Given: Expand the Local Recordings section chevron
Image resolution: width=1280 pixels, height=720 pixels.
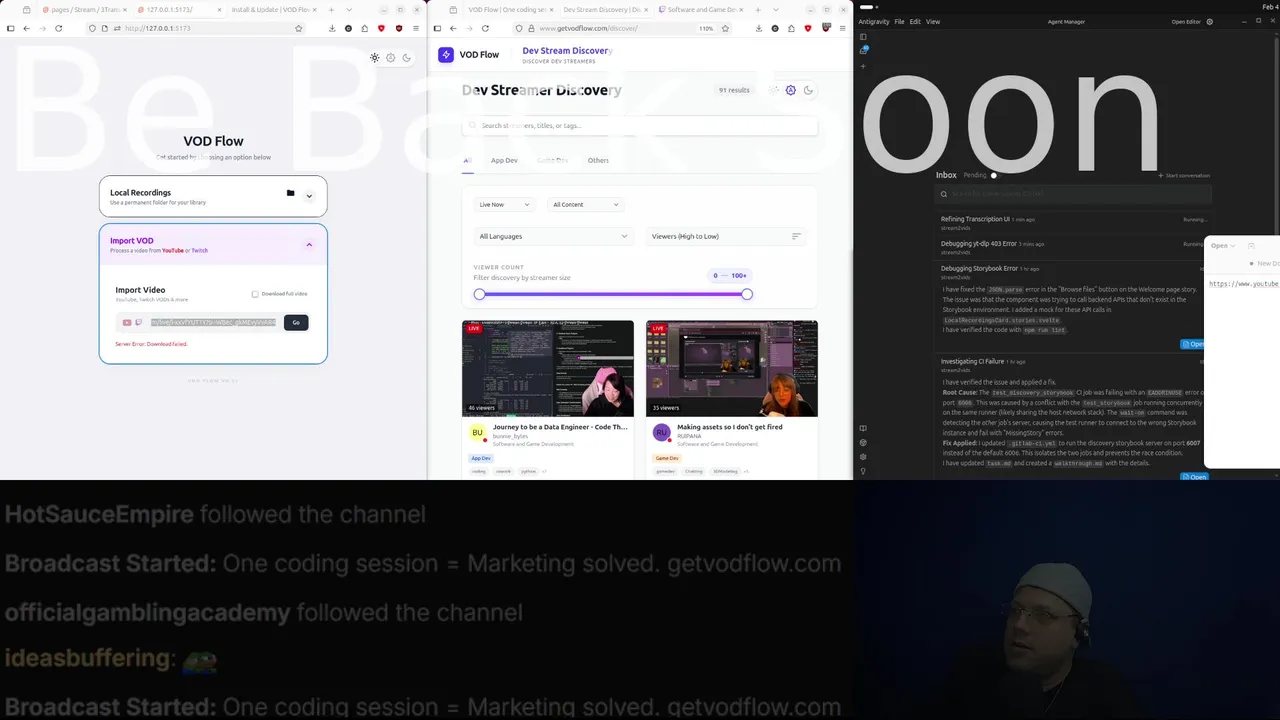Looking at the screenshot, I should pyautogui.click(x=309, y=197).
